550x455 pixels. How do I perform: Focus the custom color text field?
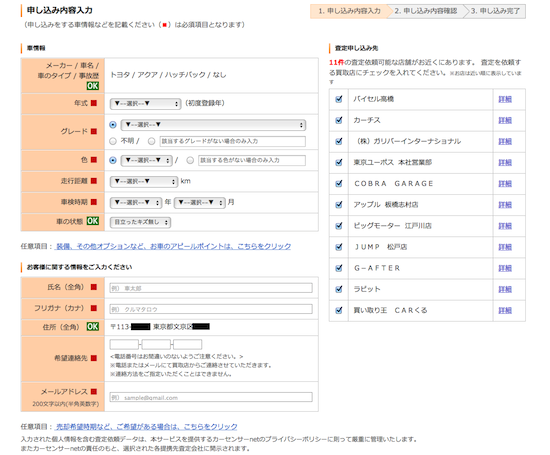252,160
